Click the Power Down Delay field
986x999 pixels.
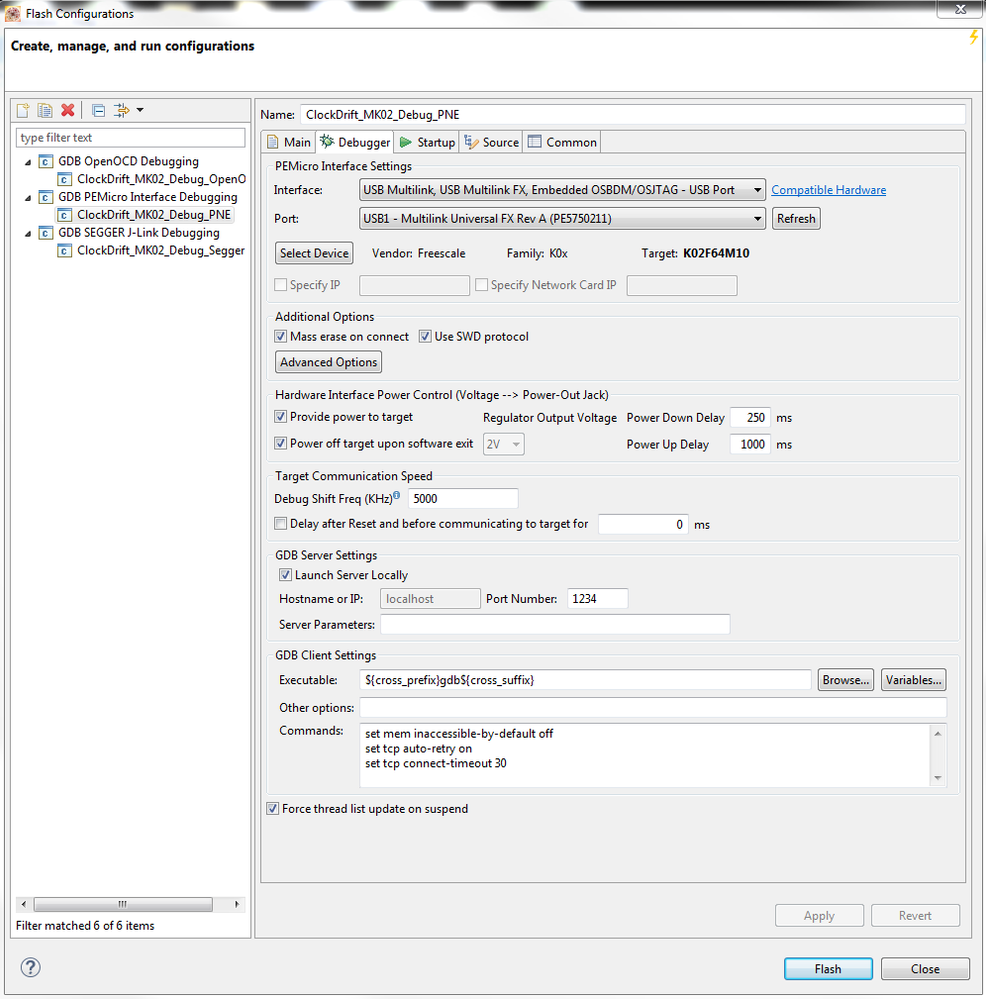750,417
